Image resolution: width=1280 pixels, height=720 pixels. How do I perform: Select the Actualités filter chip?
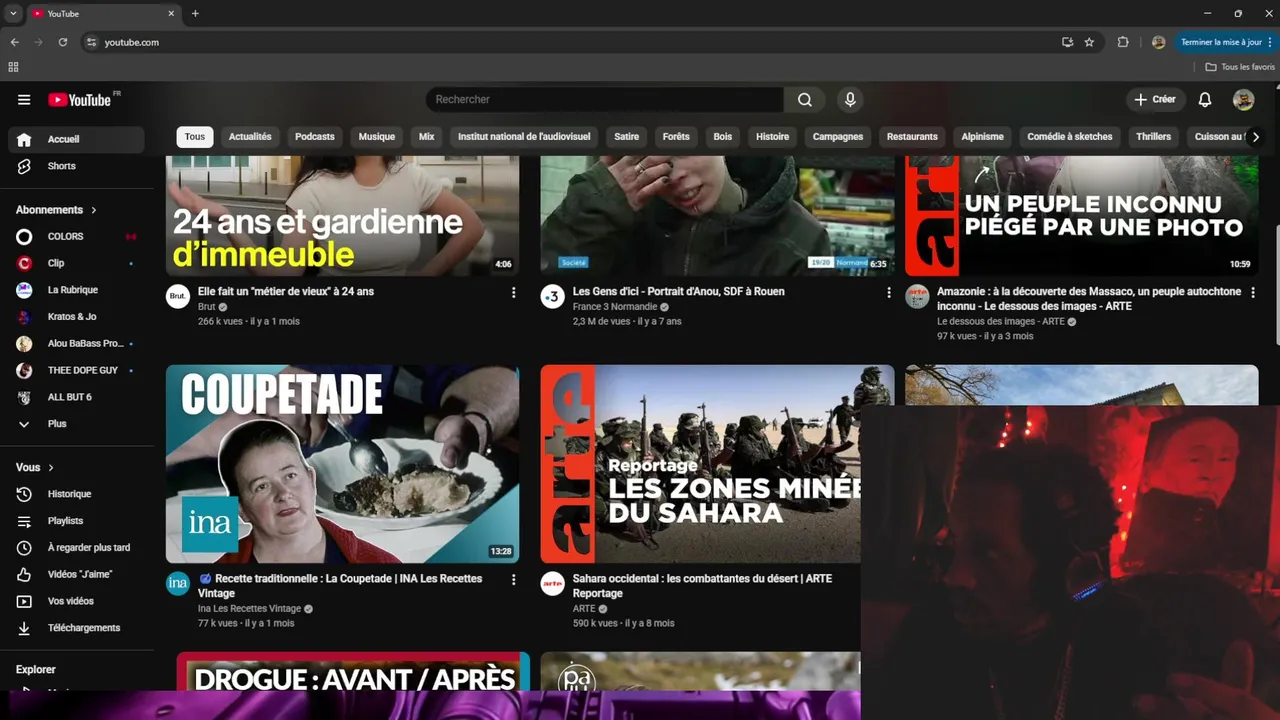pos(250,137)
